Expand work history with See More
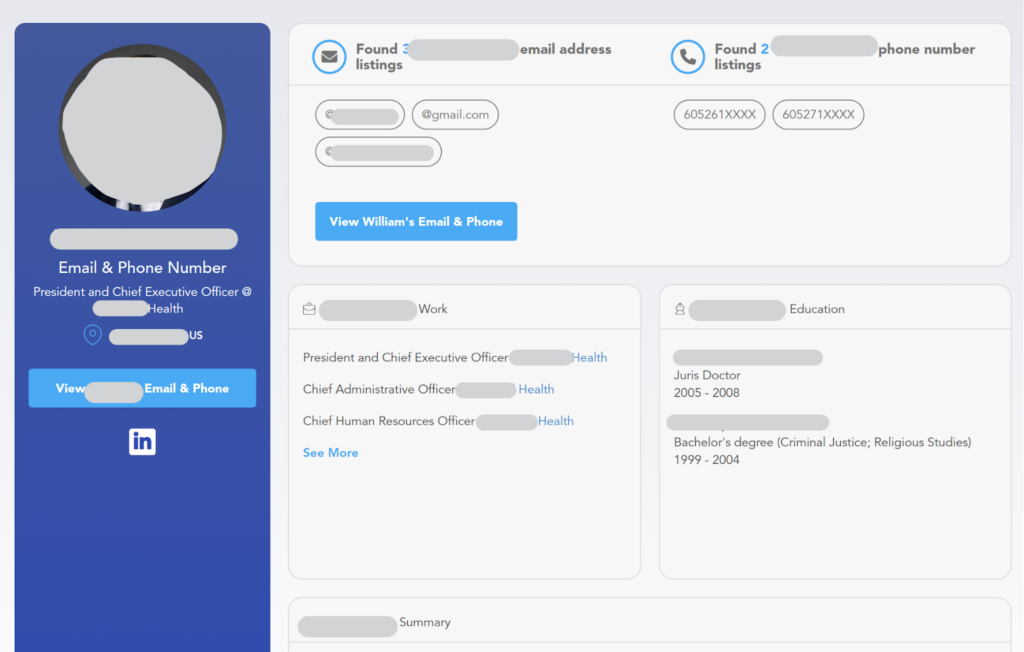The height and width of the screenshot is (652, 1024). 330,452
